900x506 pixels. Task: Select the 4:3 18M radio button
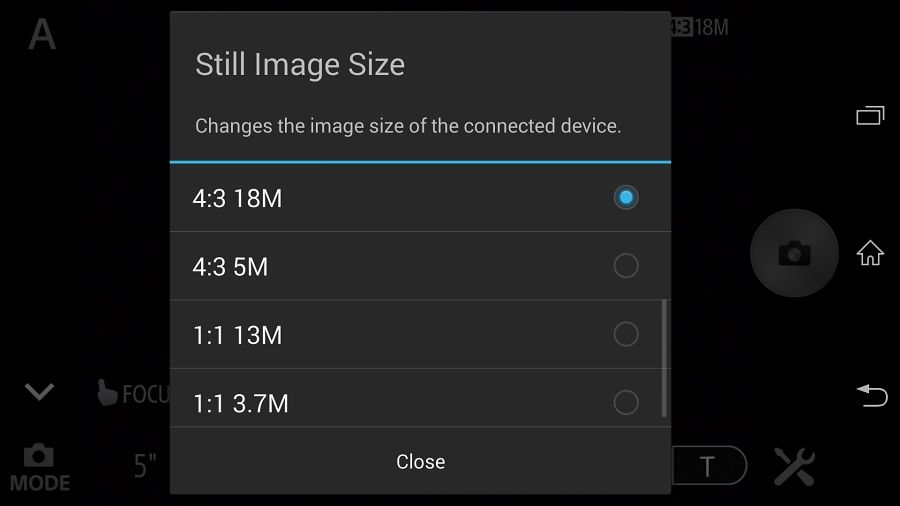point(626,197)
